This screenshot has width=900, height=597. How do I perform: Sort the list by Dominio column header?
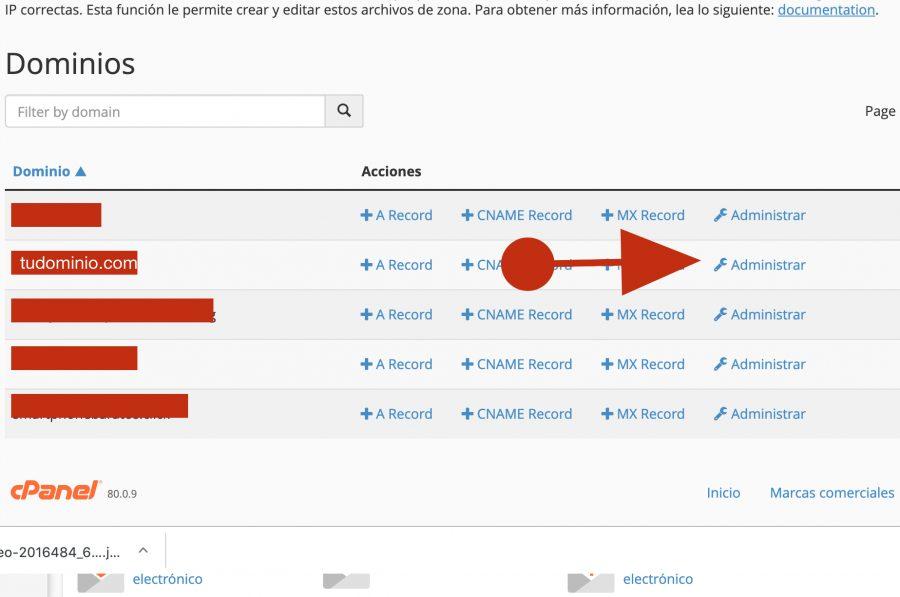tap(49, 171)
